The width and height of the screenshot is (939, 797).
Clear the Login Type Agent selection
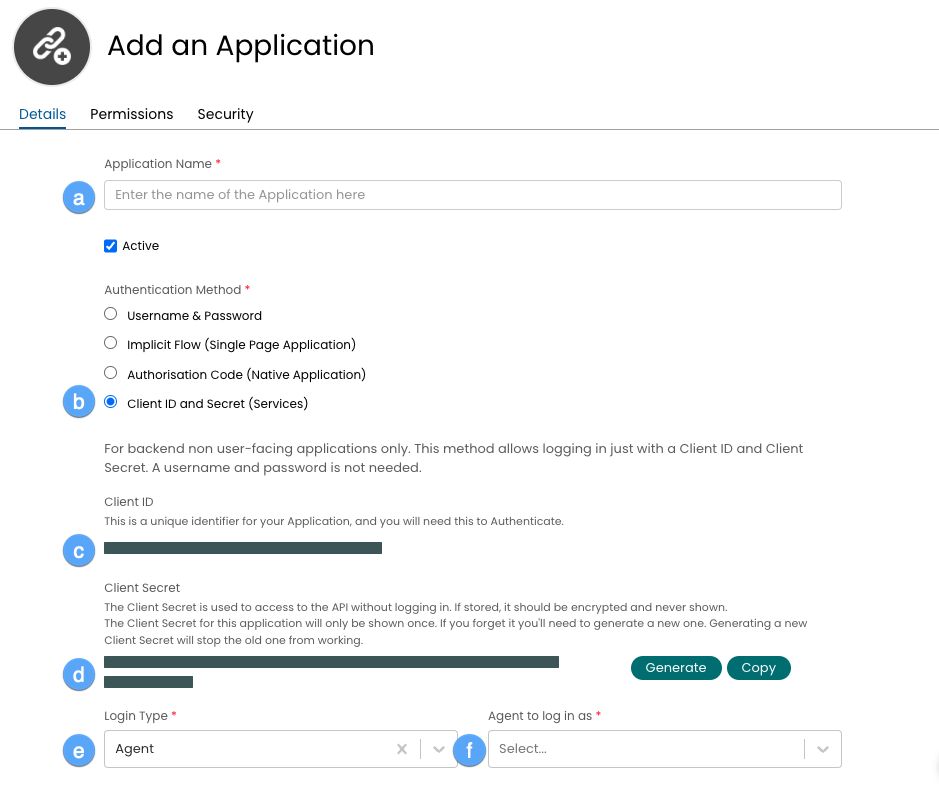point(402,748)
